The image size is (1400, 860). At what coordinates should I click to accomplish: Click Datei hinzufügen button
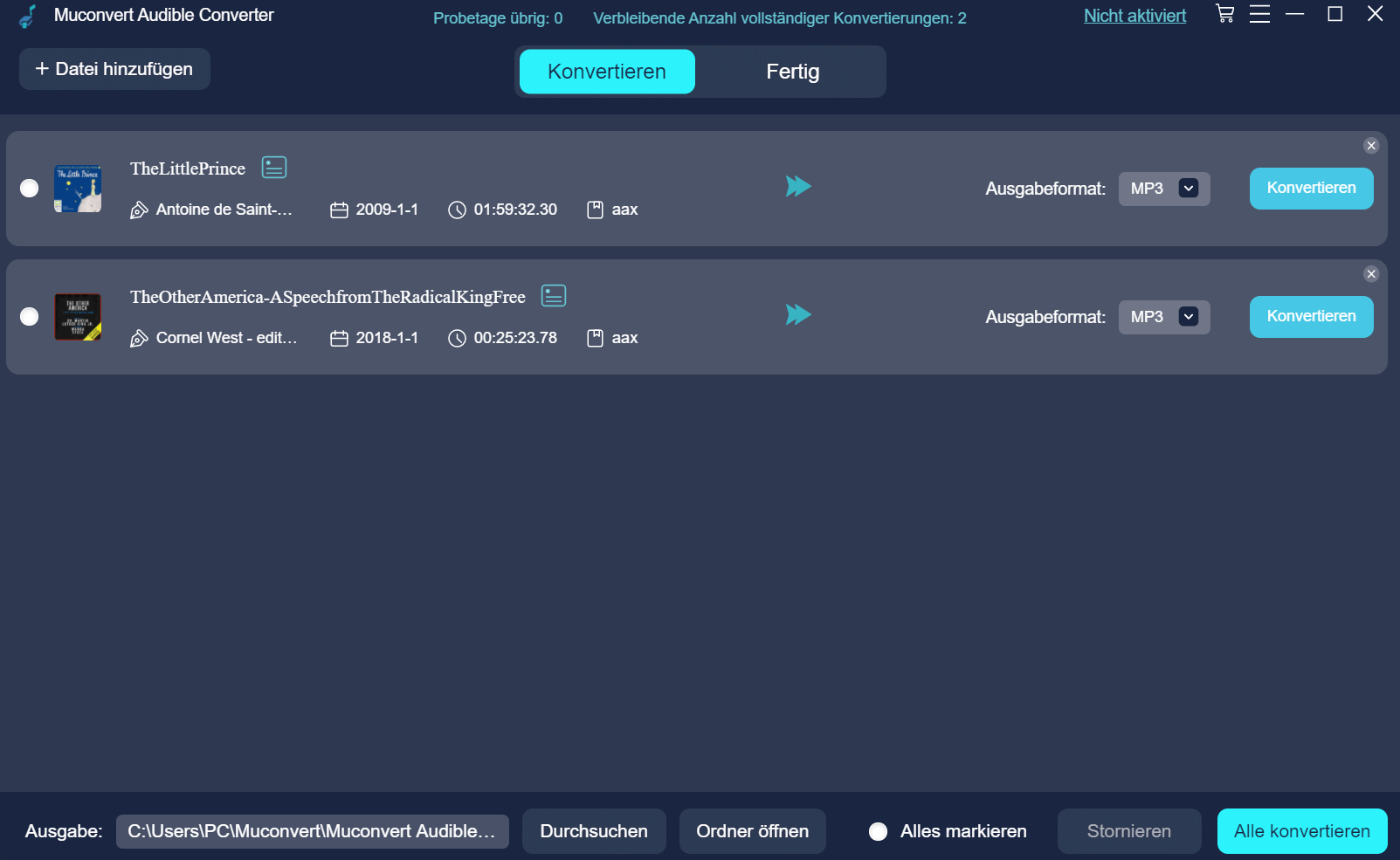point(114,69)
